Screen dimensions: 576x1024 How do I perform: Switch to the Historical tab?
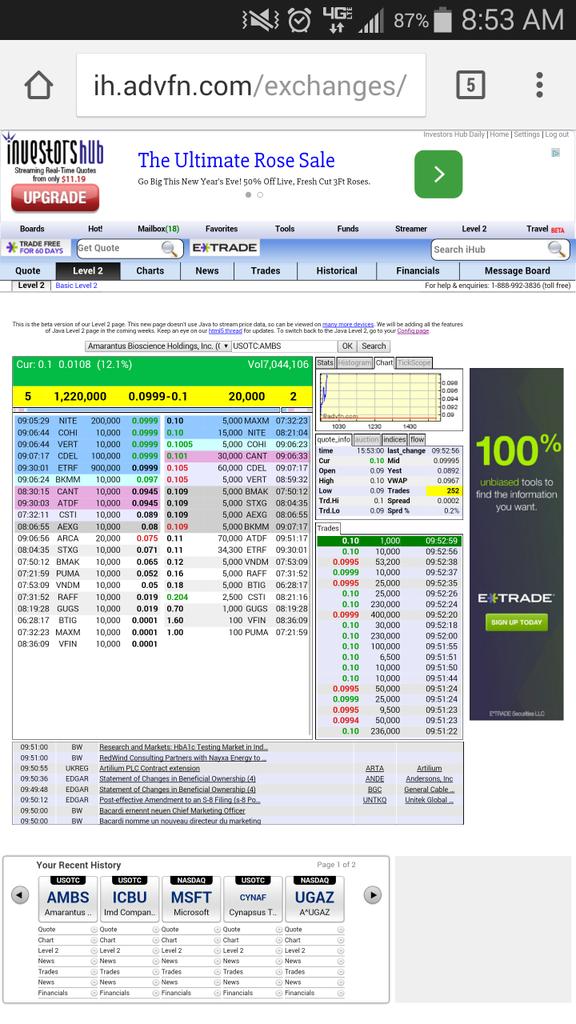(337, 270)
